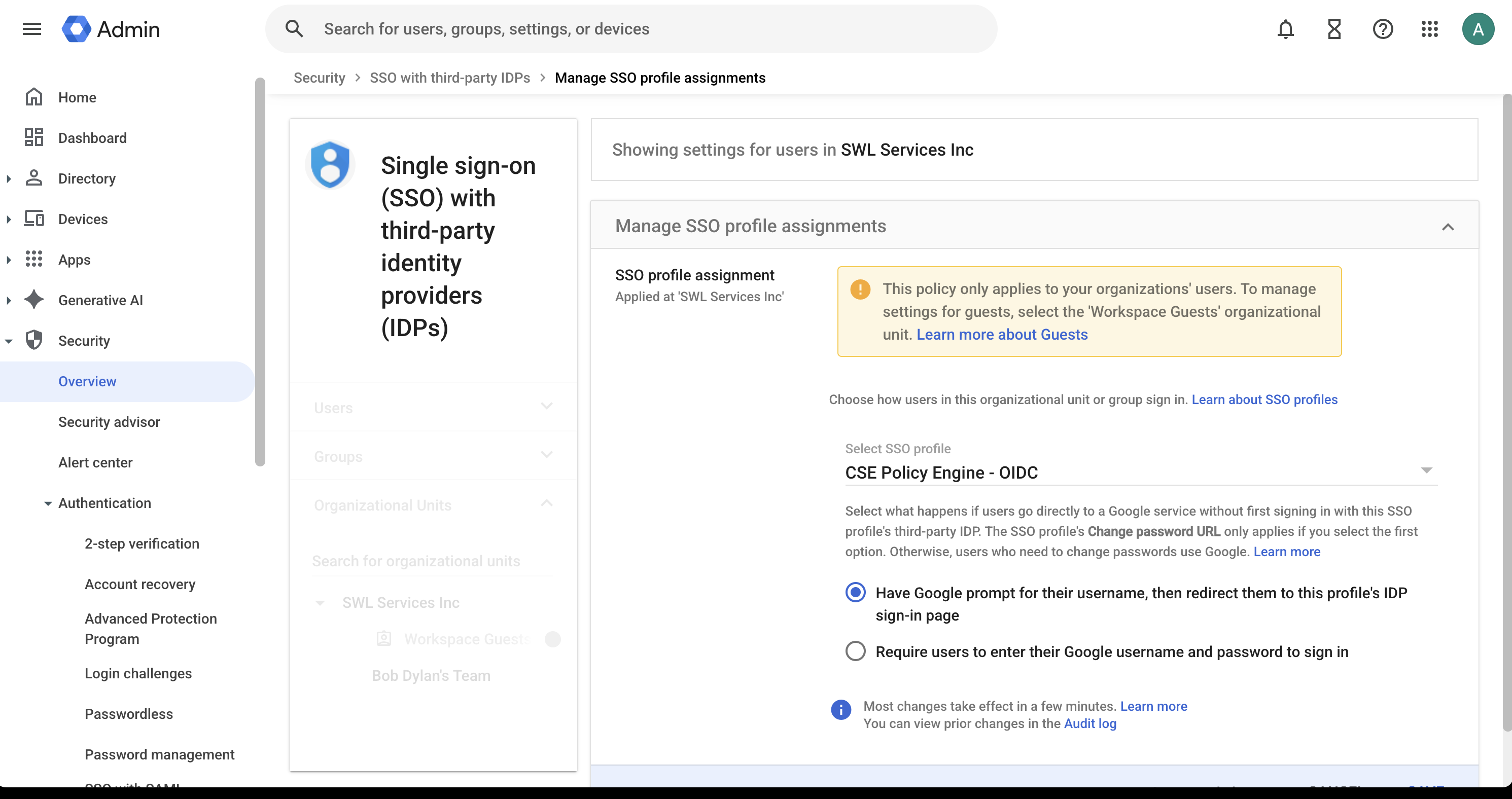Open 2-step verification settings

coord(142,544)
